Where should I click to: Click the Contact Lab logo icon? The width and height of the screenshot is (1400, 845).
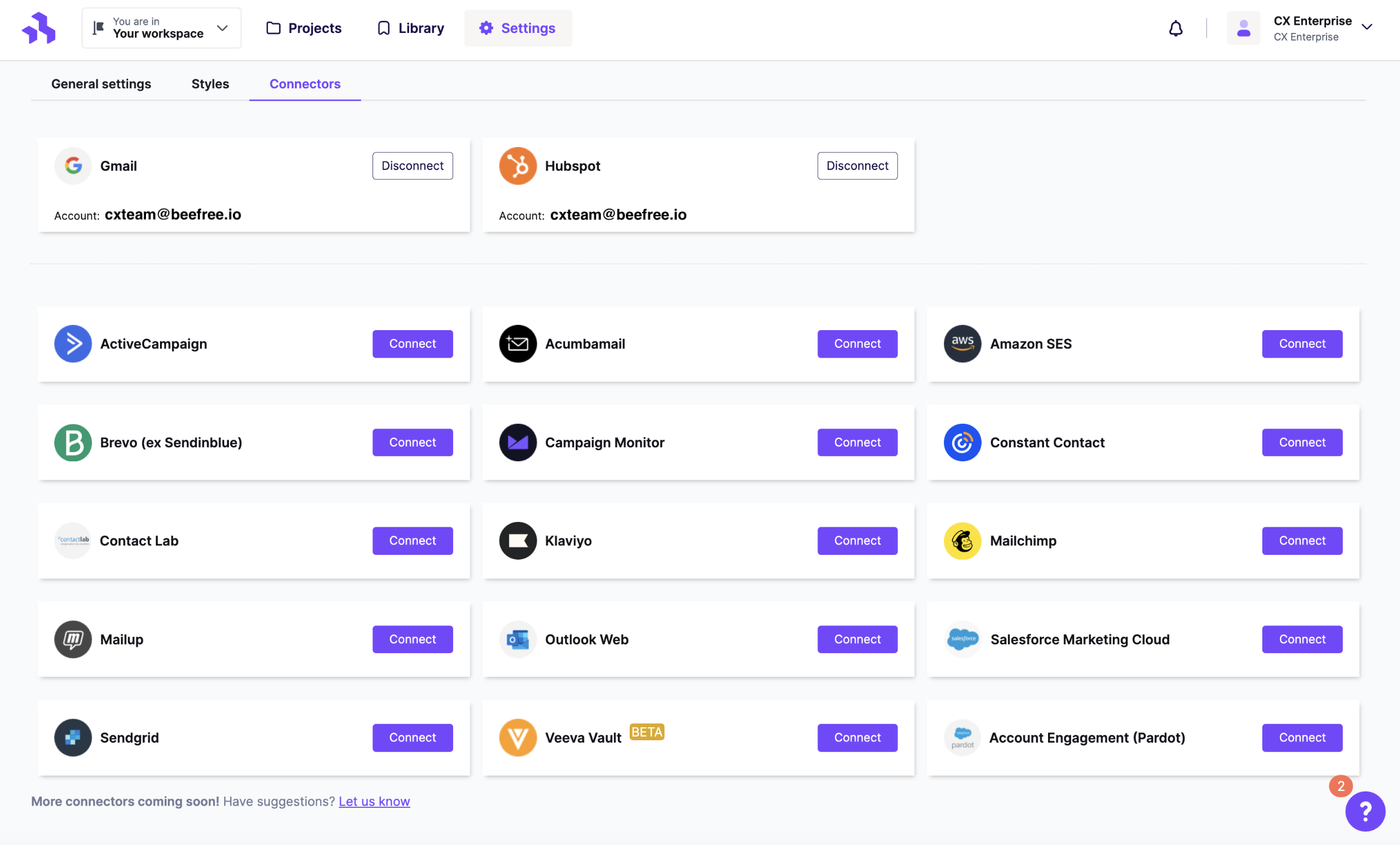click(73, 541)
